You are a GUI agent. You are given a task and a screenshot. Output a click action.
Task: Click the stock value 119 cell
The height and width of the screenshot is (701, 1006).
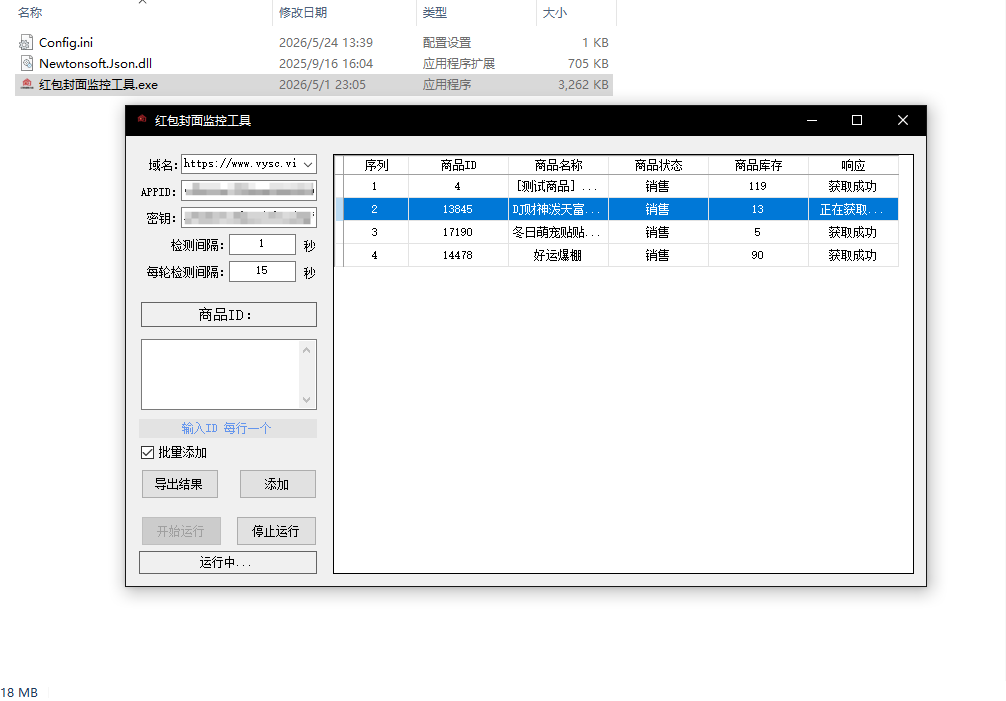(x=758, y=186)
